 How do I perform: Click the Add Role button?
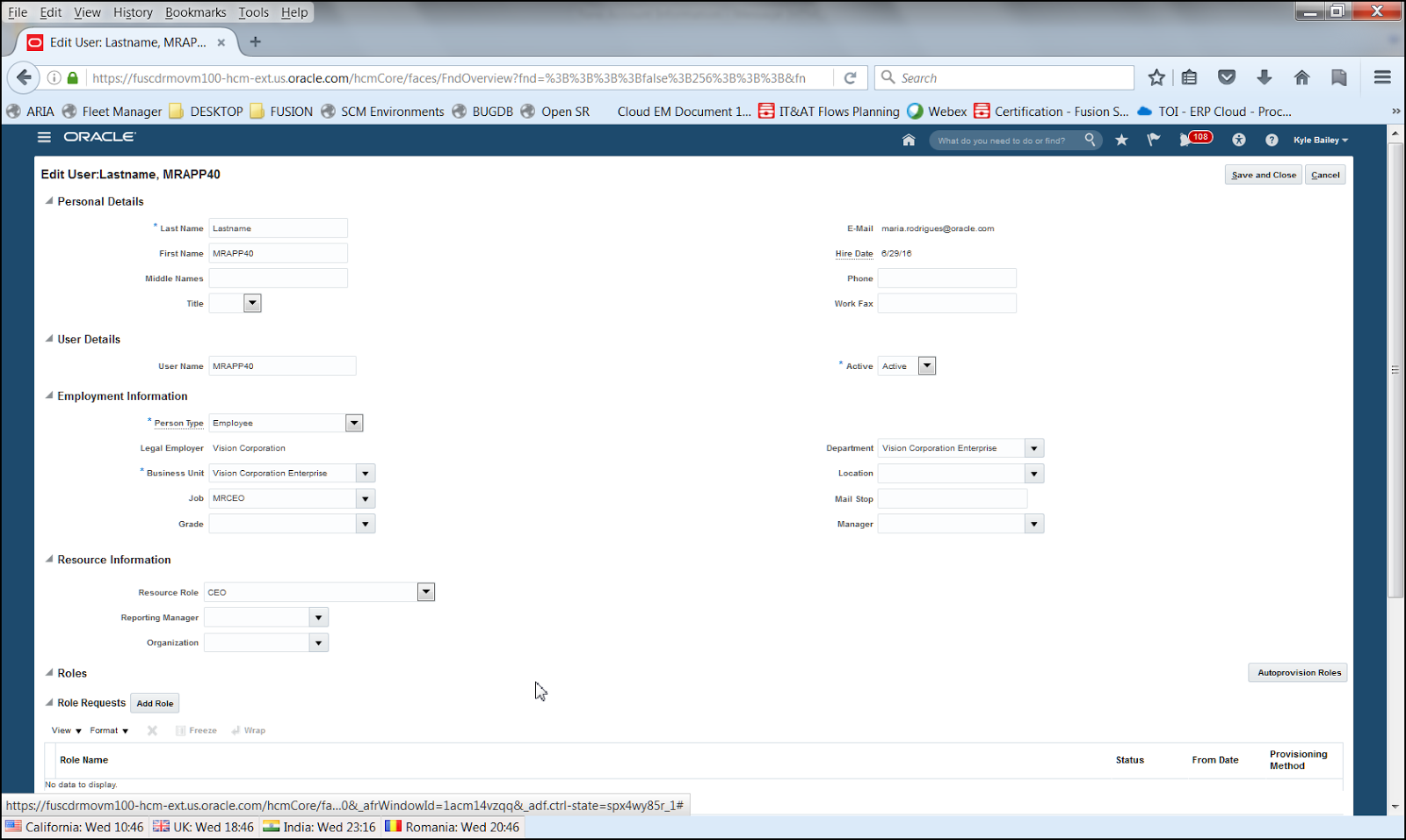(155, 703)
